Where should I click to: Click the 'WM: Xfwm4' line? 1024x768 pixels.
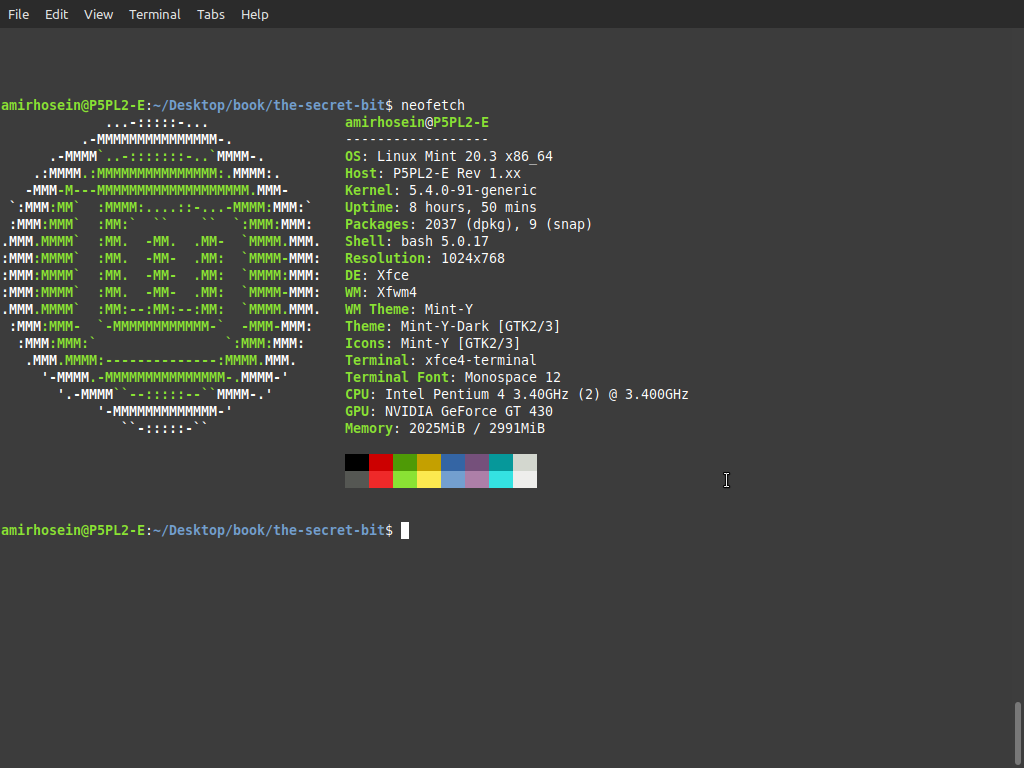381,293
